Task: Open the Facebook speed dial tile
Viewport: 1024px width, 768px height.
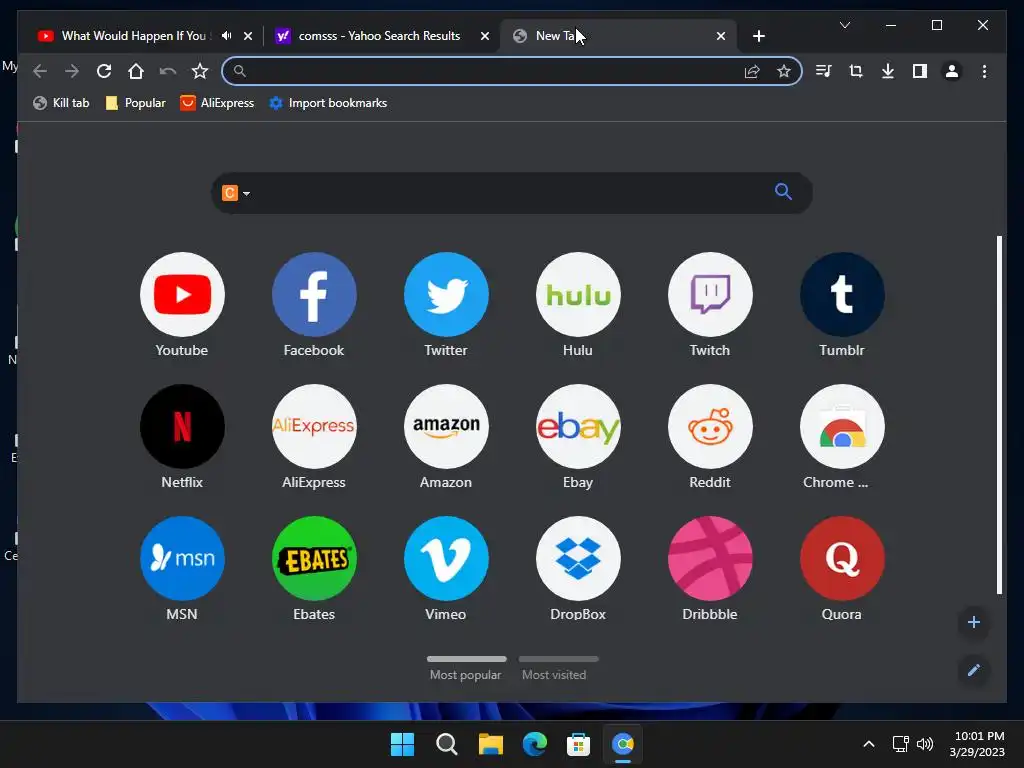Action: pos(314,295)
